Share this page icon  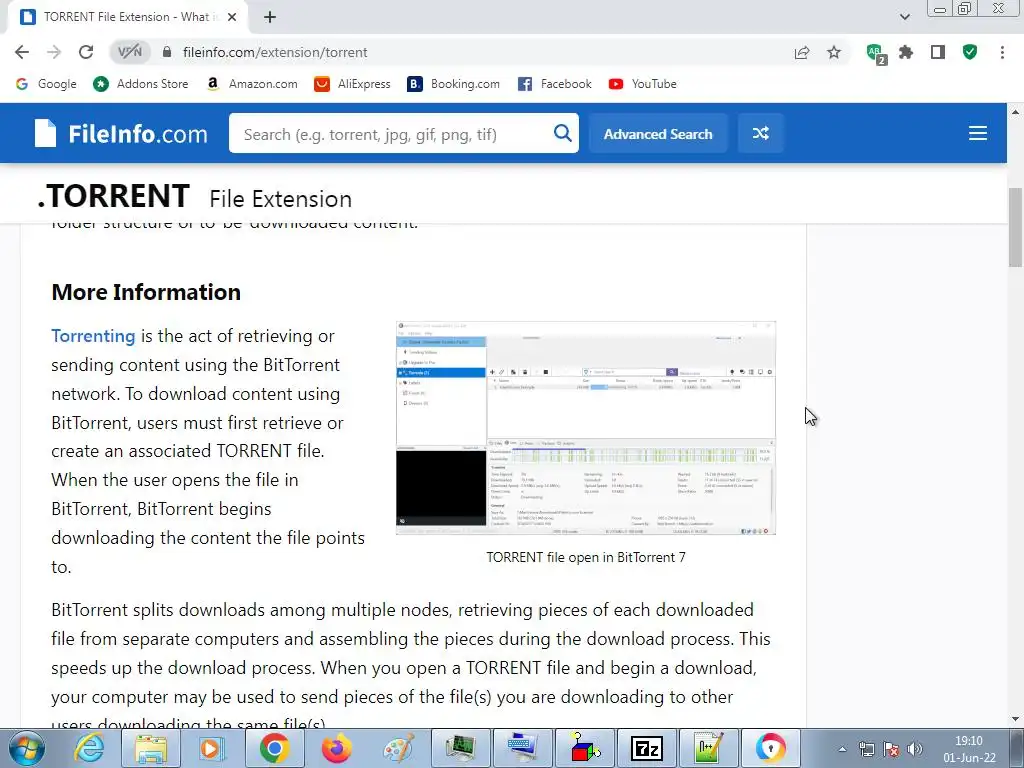point(802,52)
